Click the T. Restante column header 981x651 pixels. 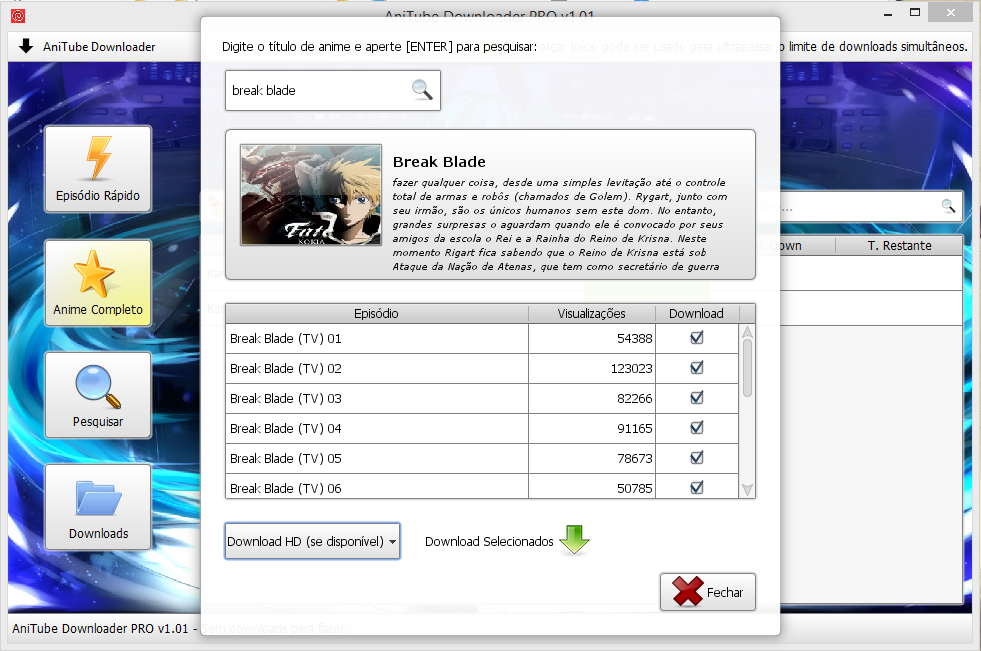pyautogui.click(x=899, y=246)
